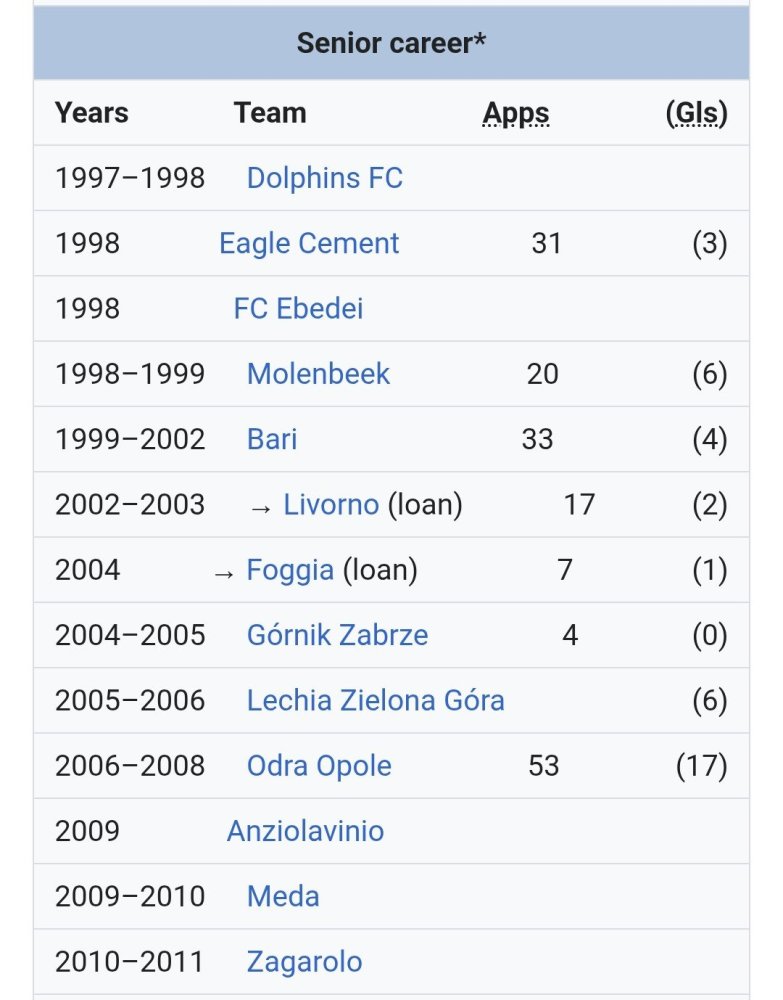Open the Dolphins FC link
This screenshot has height=1000, width=783.
click(325, 178)
